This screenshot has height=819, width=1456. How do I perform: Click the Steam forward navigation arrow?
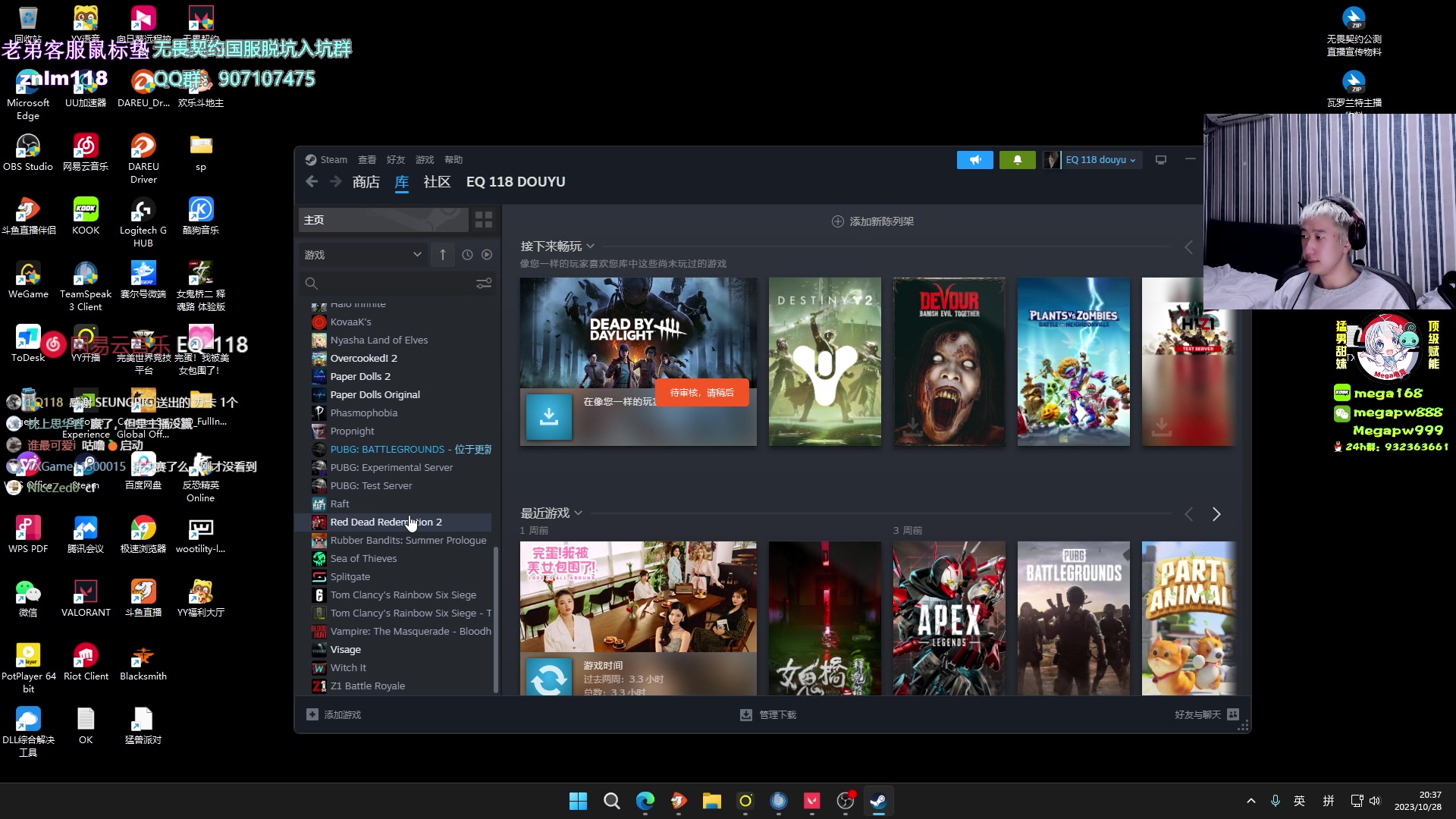(x=336, y=181)
